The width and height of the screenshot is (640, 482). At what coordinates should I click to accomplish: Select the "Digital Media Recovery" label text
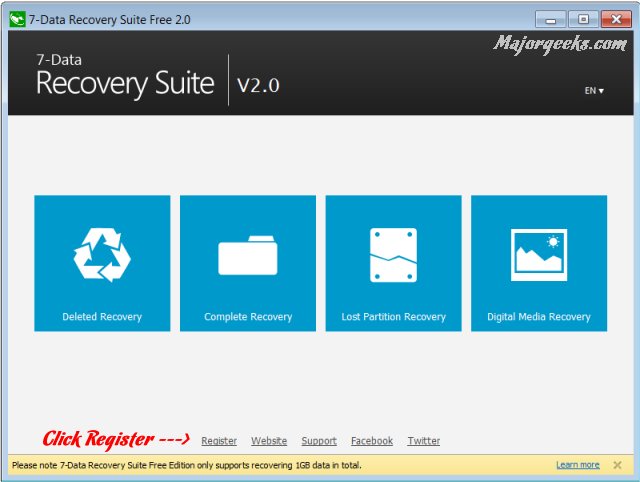(539, 317)
